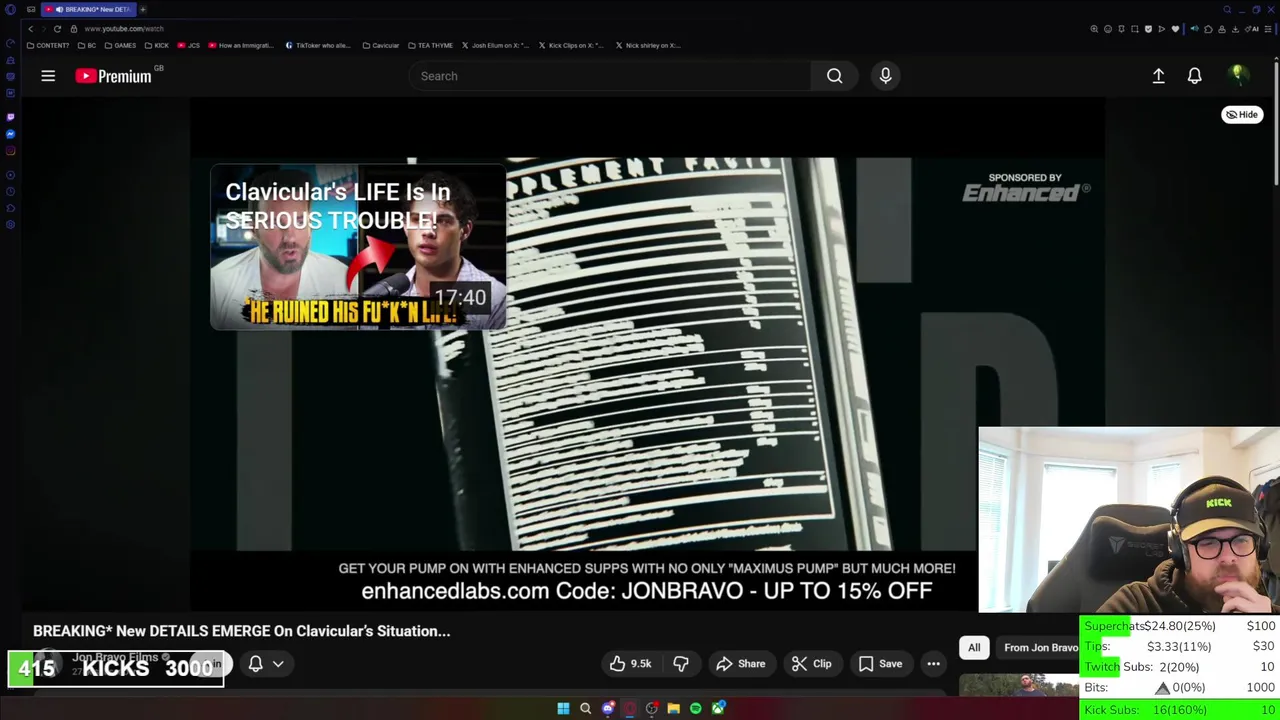Hide the sponsored overlay with Hide button
Image resolution: width=1280 pixels, height=720 pixels.
(x=1242, y=114)
